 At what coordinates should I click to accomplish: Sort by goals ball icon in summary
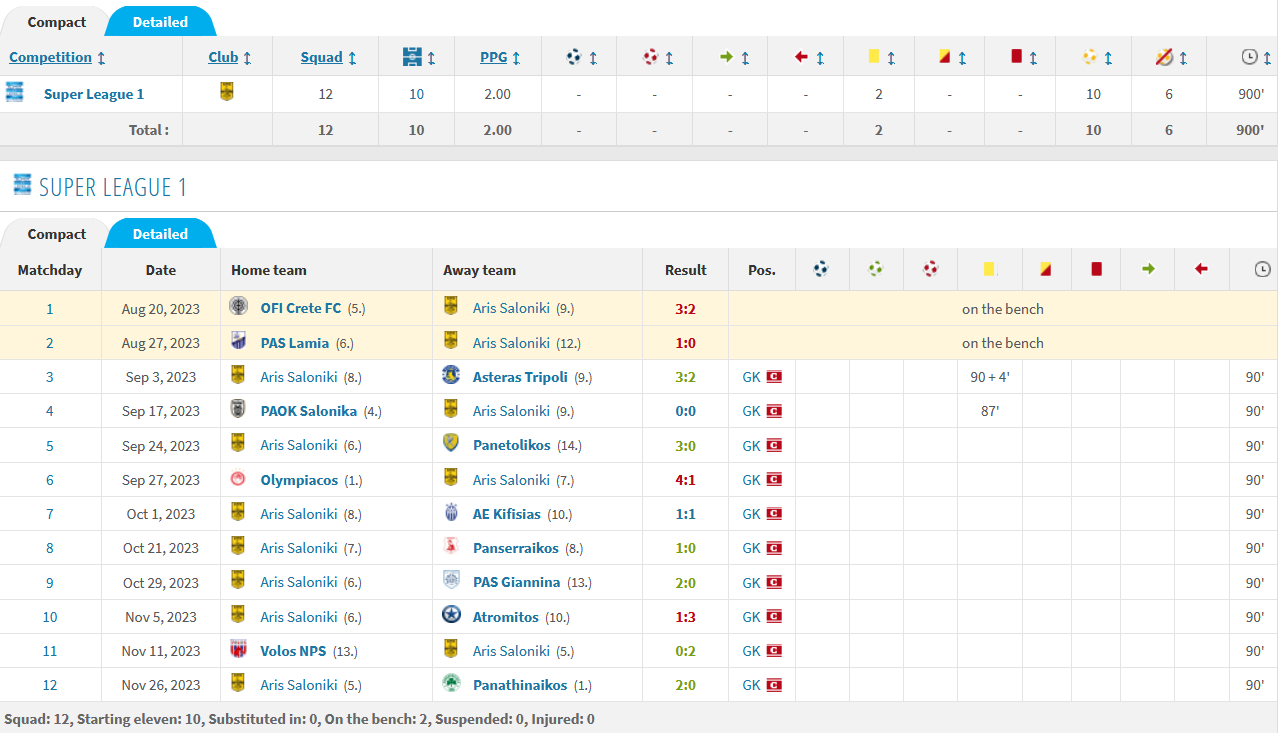tap(573, 57)
